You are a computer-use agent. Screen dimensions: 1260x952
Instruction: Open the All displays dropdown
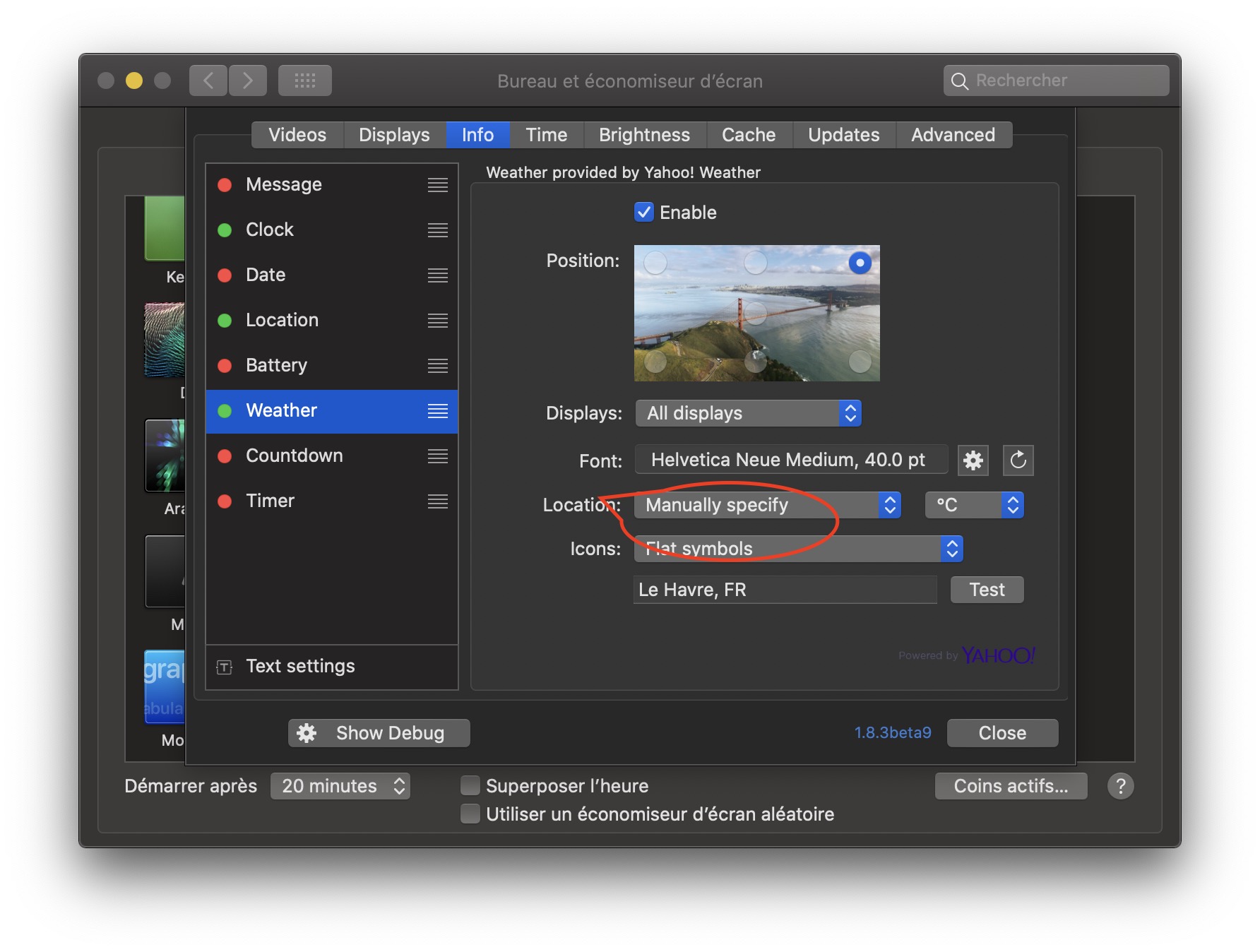coord(748,413)
